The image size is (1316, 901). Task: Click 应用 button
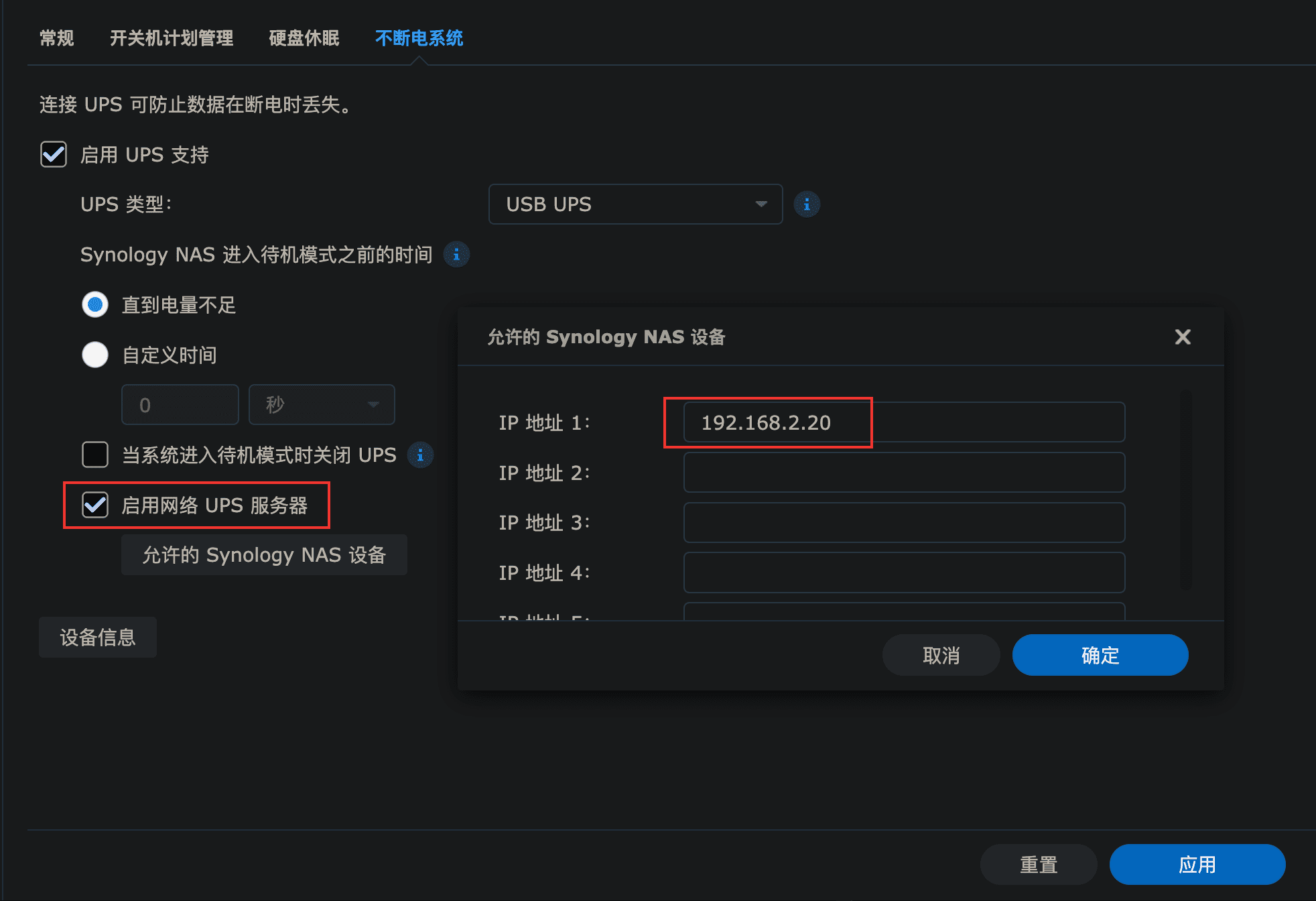[x=1197, y=864]
